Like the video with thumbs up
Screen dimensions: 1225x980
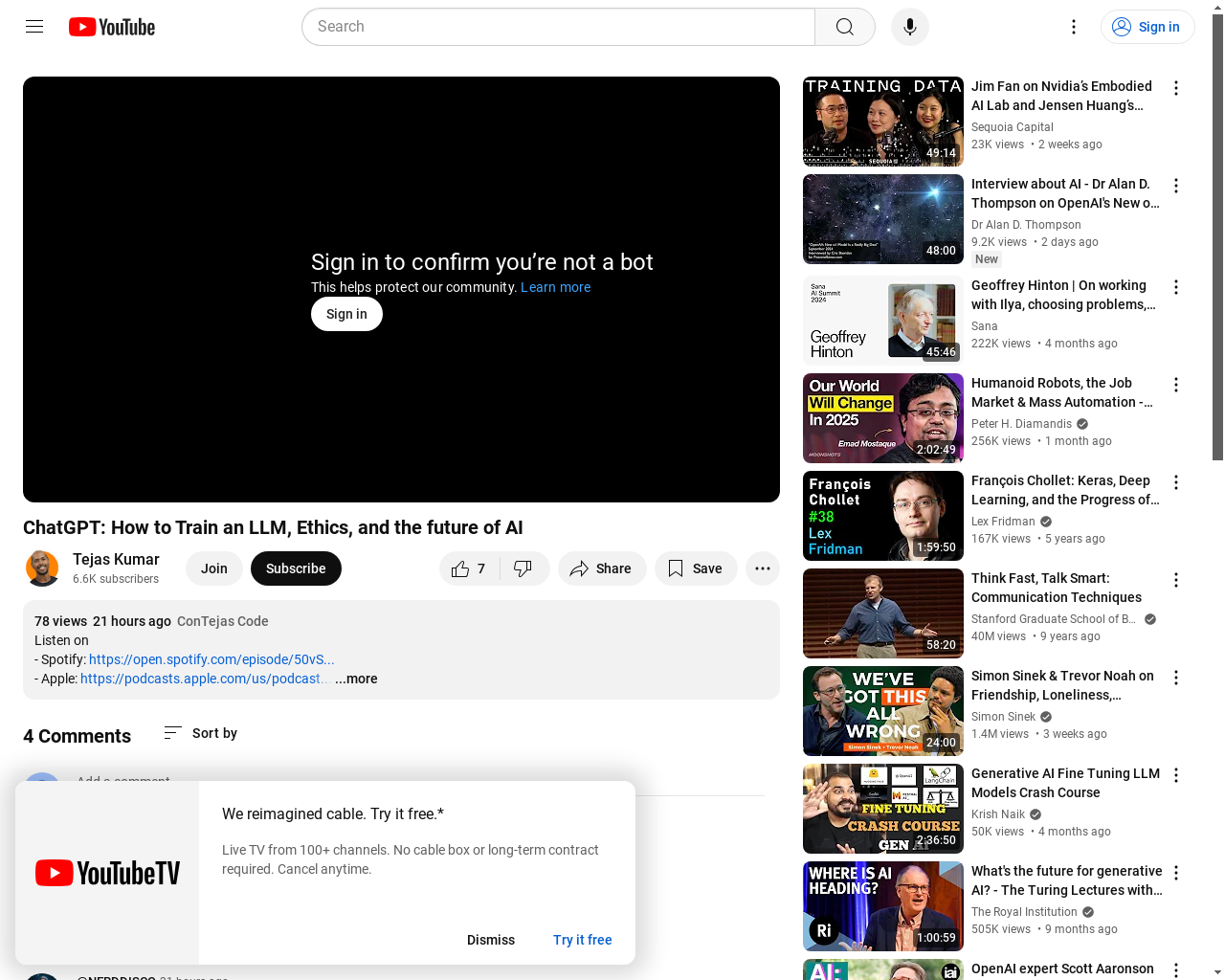[x=469, y=568]
